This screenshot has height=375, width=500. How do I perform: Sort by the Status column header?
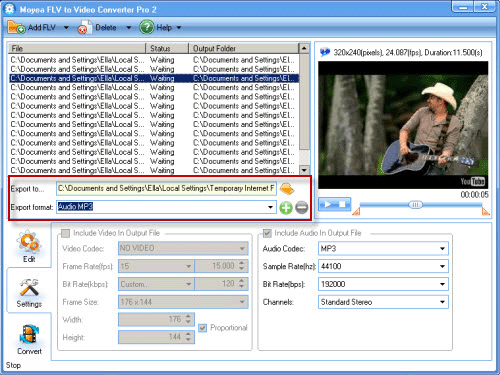point(167,48)
